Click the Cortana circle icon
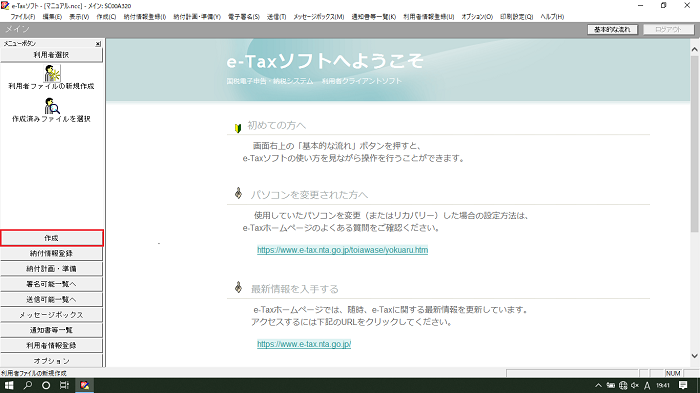Image resolution: width=700 pixels, height=393 pixels. (x=46, y=385)
